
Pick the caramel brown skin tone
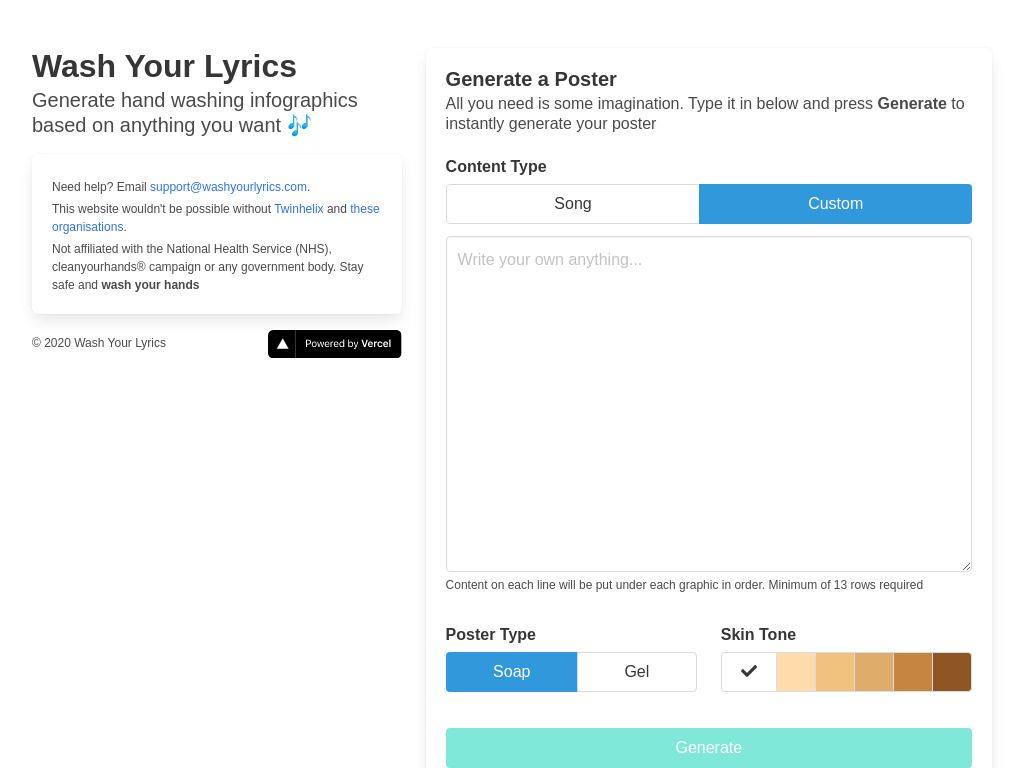[913, 671]
